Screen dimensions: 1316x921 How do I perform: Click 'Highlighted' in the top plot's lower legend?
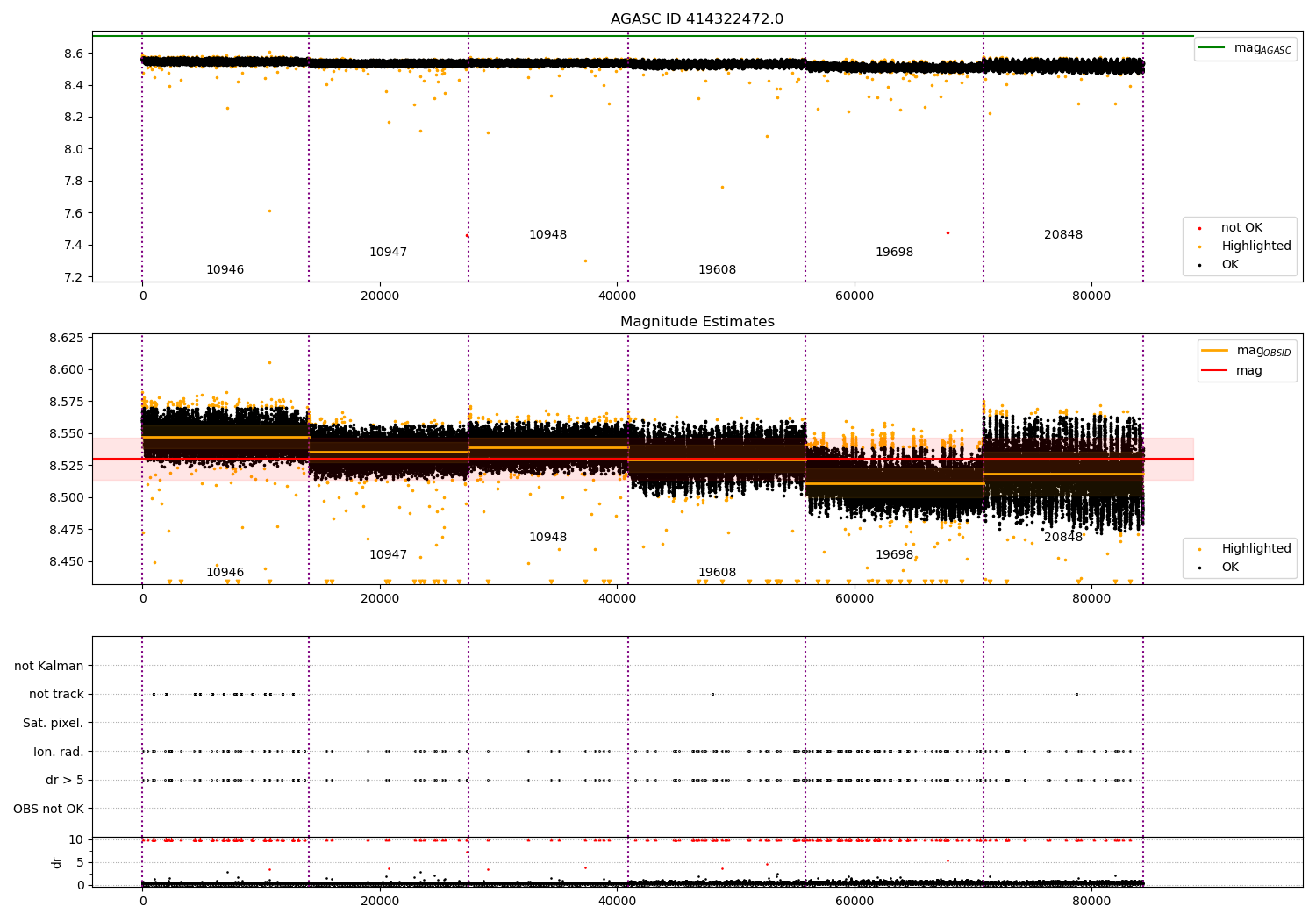pos(1255,246)
